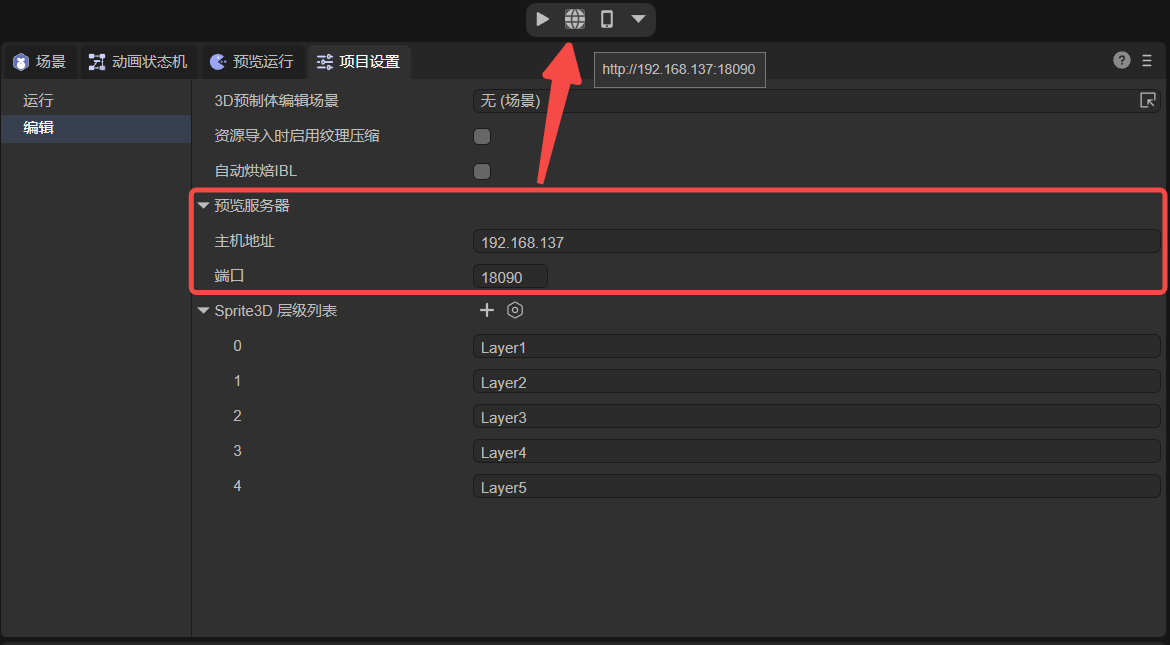Click the mobile device preview icon

(606, 19)
